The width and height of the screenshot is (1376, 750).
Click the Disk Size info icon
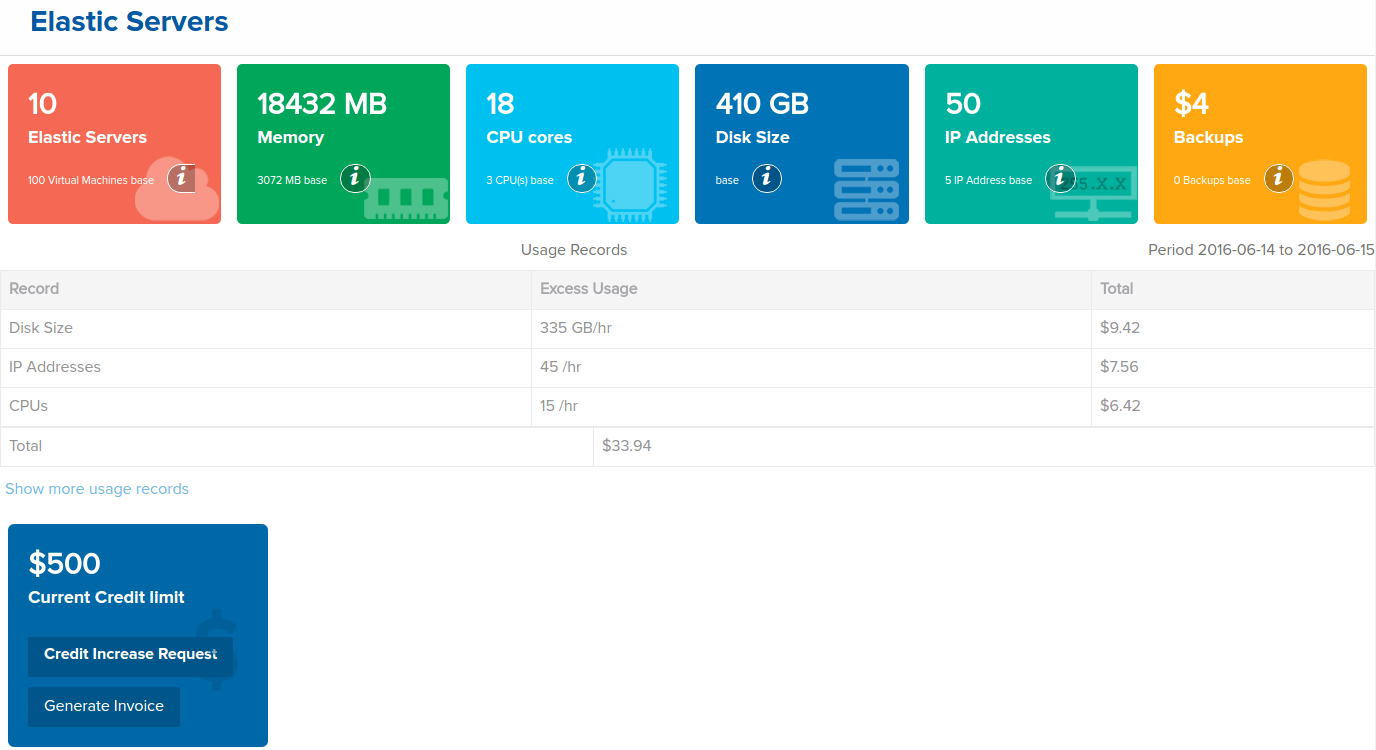pyautogui.click(x=767, y=178)
